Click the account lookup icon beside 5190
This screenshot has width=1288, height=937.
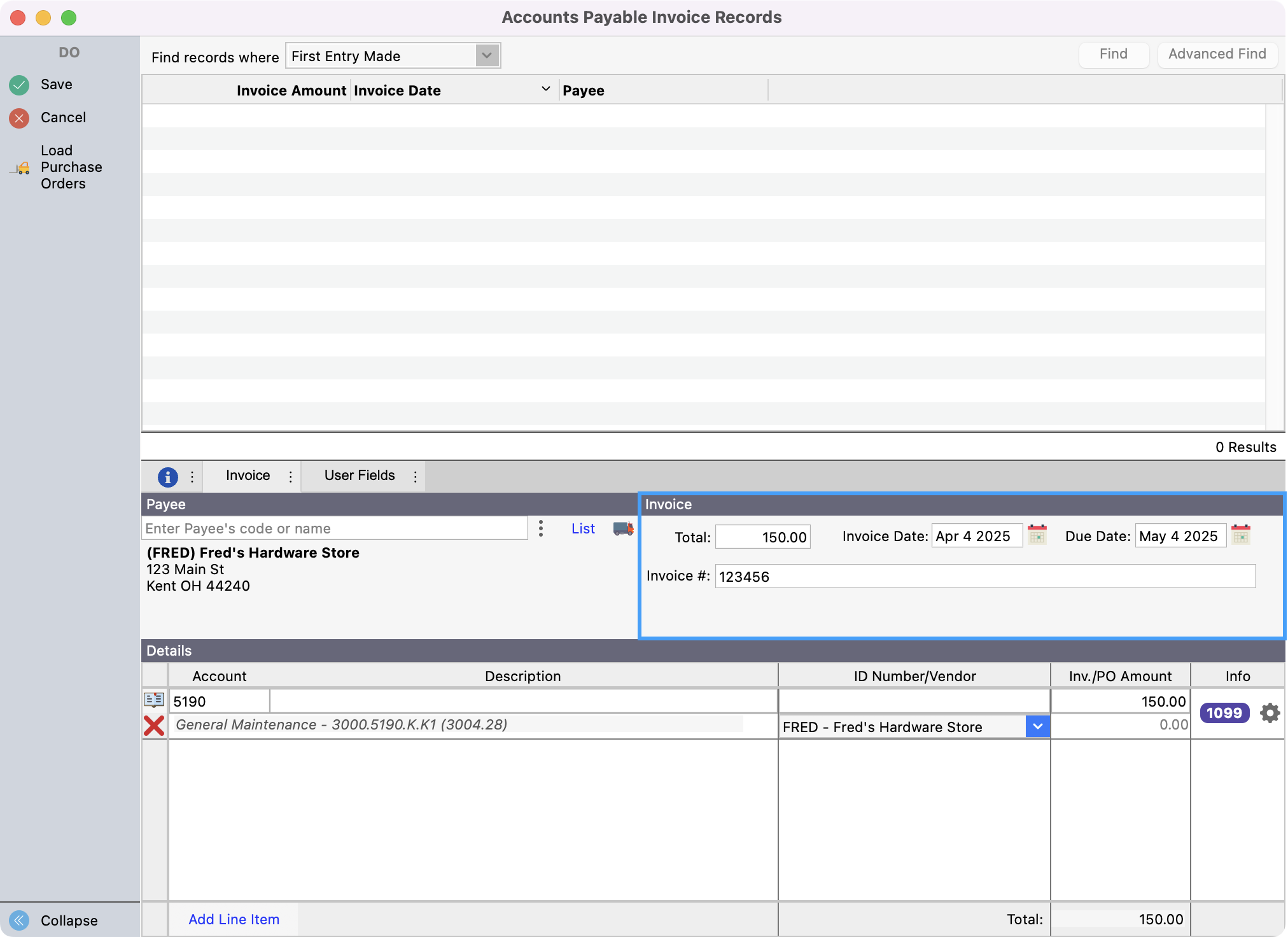153,700
